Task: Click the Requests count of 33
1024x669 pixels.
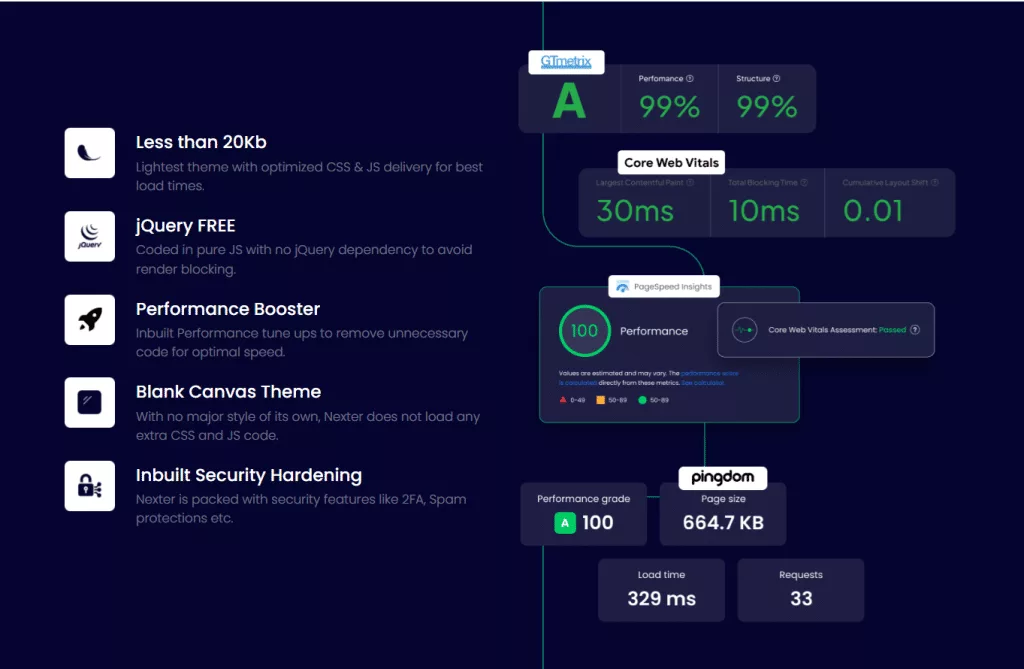Action: click(x=801, y=599)
